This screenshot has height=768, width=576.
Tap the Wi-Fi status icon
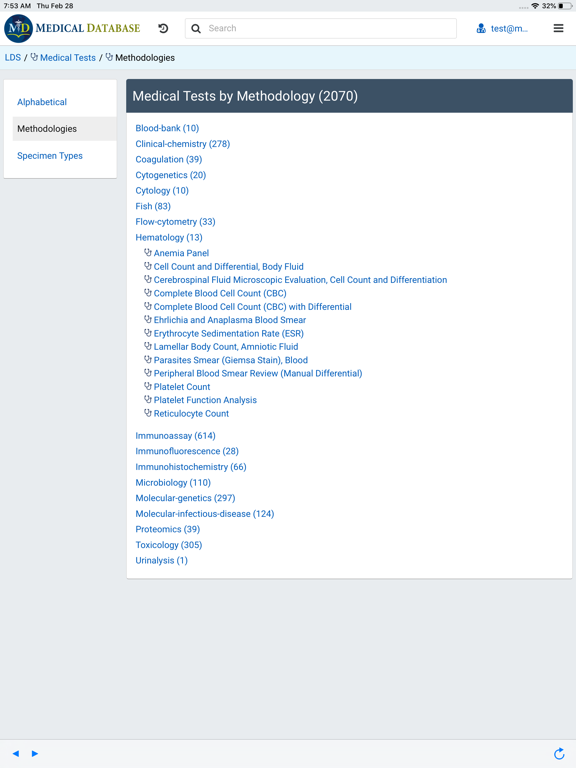pyautogui.click(x=535, y=6)
